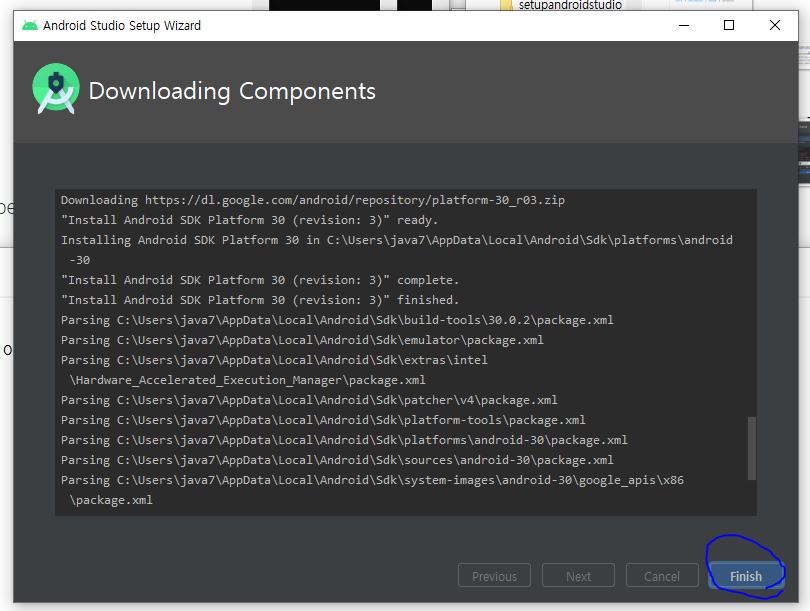Maximize the Setup Wizard window
The width and height of the screenshot is (810, 611).
click(x=729, y=25)
